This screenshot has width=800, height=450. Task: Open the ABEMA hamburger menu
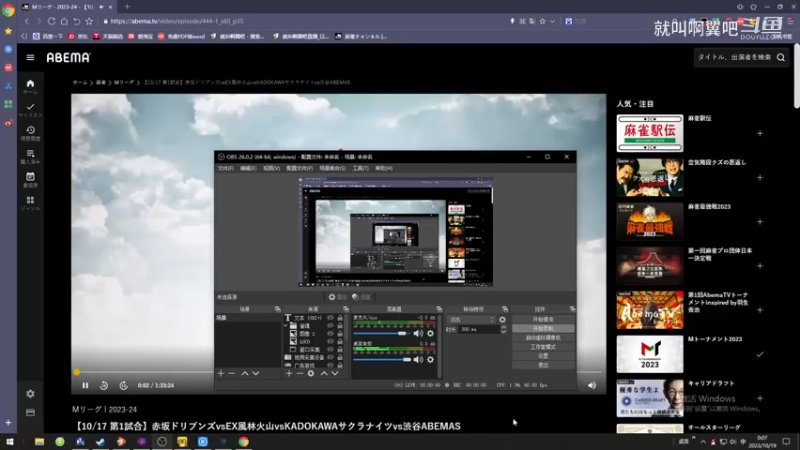point(30,58)
